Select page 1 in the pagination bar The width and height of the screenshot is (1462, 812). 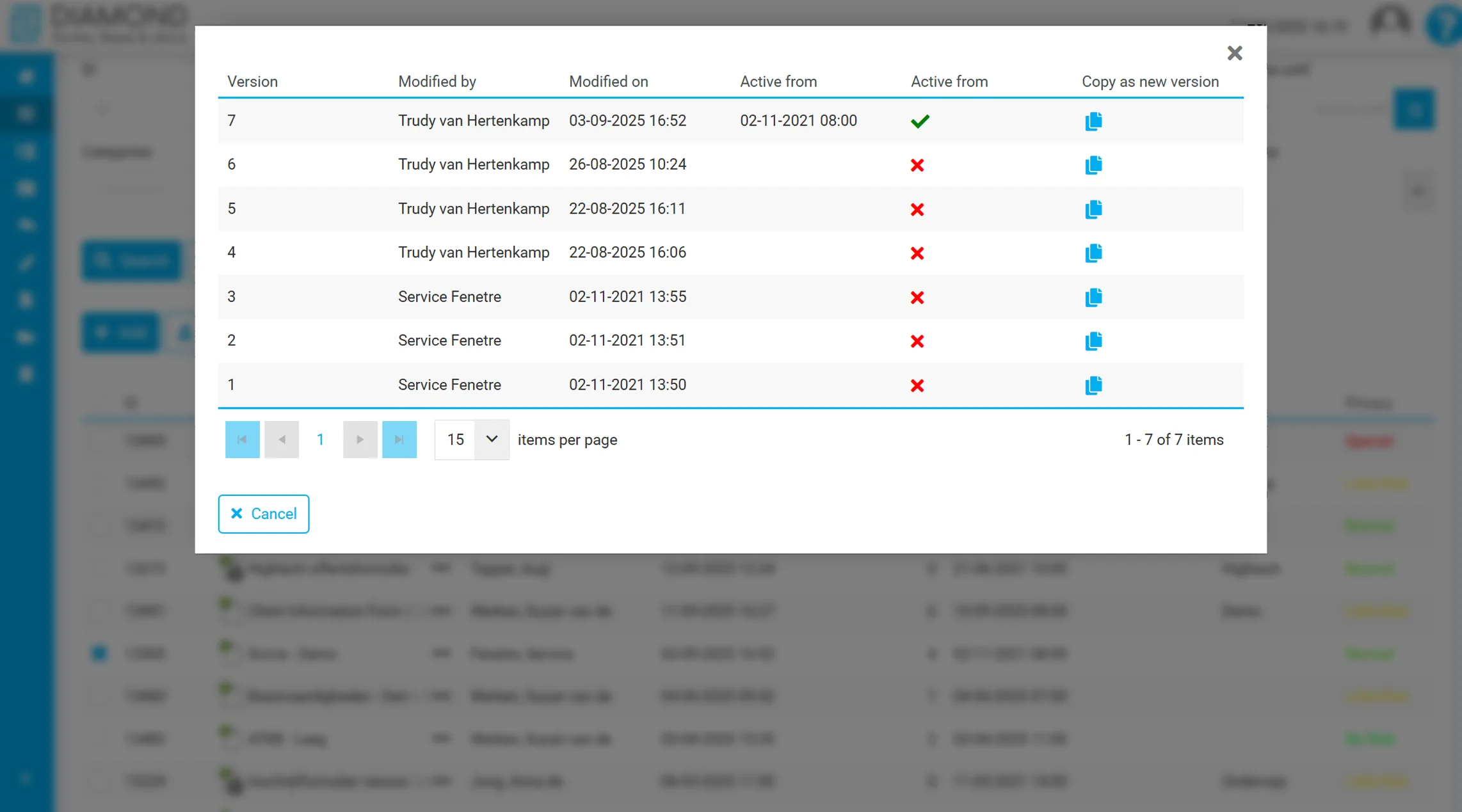click(x=320, y=440)
